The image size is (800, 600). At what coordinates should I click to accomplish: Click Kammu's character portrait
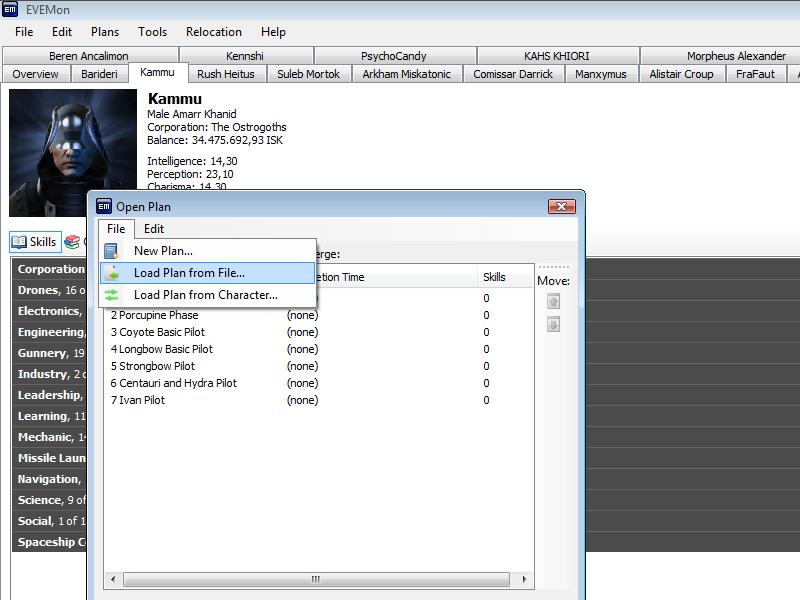pos(73,153)
